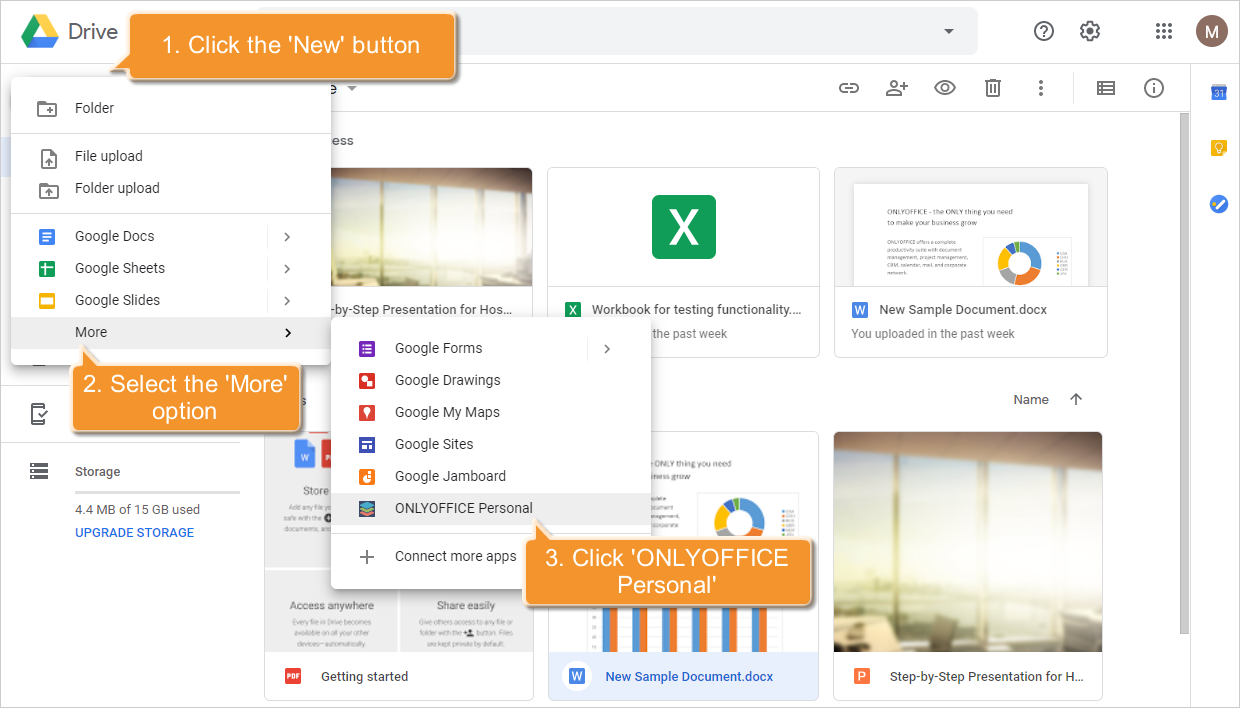Select Getting started PDF file

(x=399, y=566)
